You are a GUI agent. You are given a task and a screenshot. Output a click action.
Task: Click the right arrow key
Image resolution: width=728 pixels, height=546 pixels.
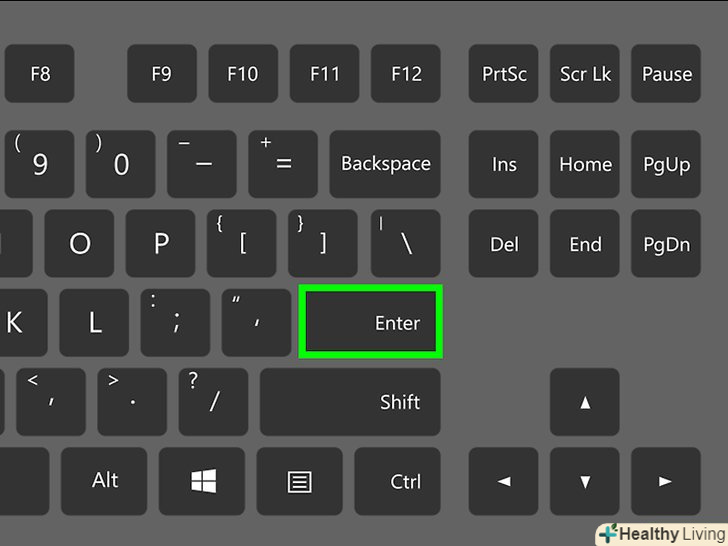pos(666,481)
